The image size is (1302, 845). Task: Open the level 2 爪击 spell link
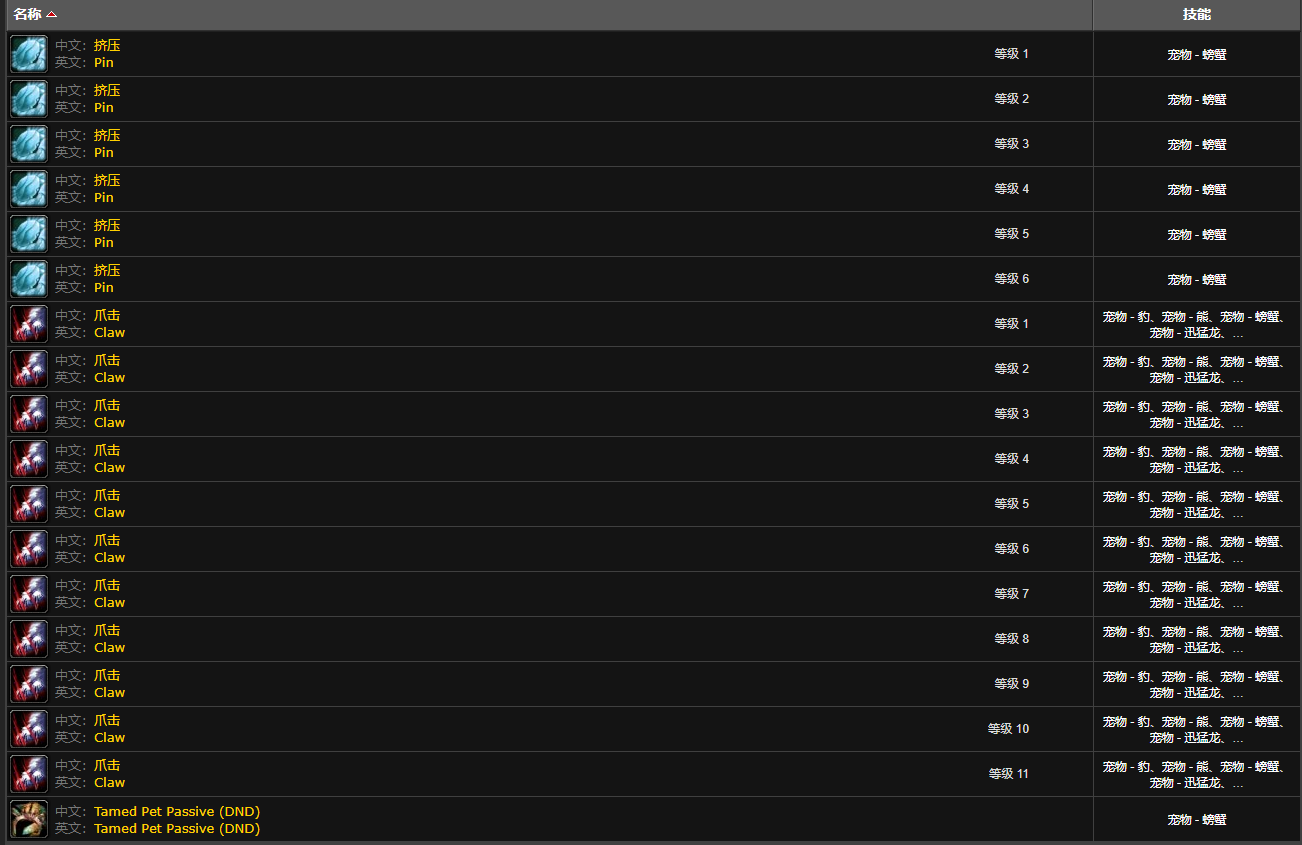pyautogui.click(x=107, y=360)
